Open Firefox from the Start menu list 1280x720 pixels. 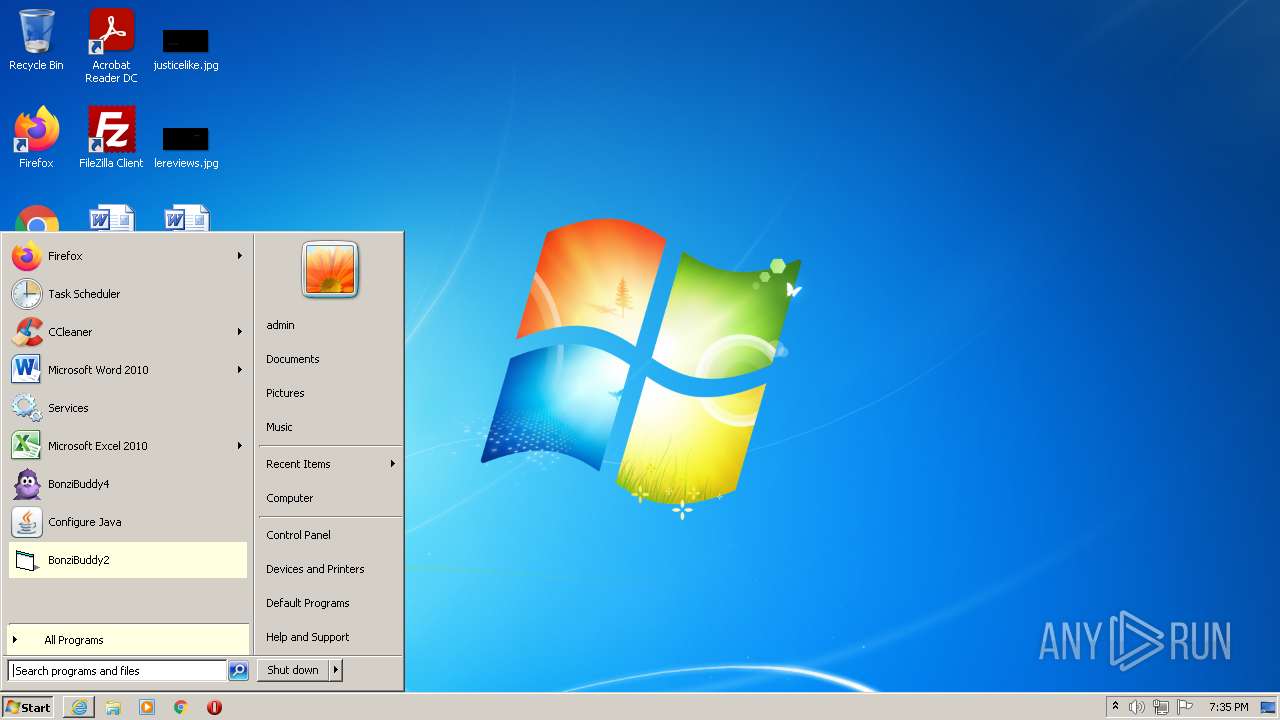tap(127, 256)
